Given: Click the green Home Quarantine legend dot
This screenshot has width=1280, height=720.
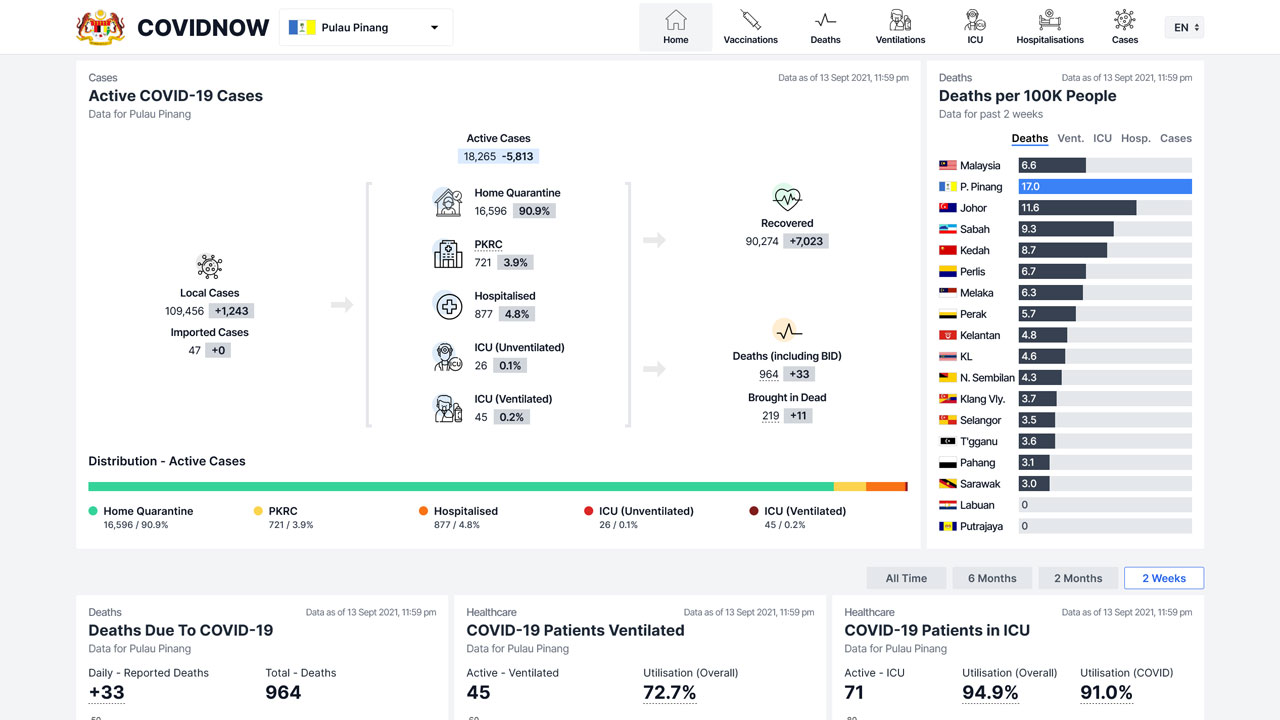Looking at the screenshot, I should pyautogui.click(x=93, y=511).
